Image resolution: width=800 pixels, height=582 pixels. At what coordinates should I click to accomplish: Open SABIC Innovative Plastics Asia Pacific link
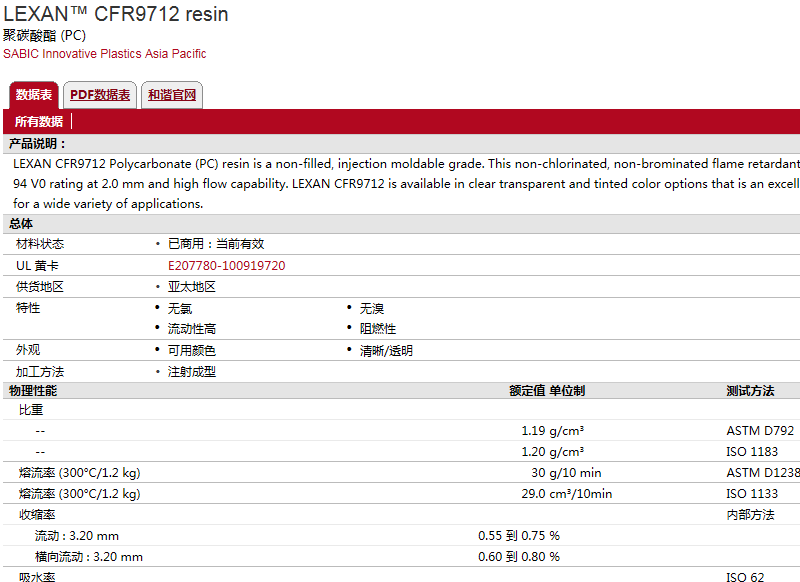pyautogui.click(x=105, y=54)
